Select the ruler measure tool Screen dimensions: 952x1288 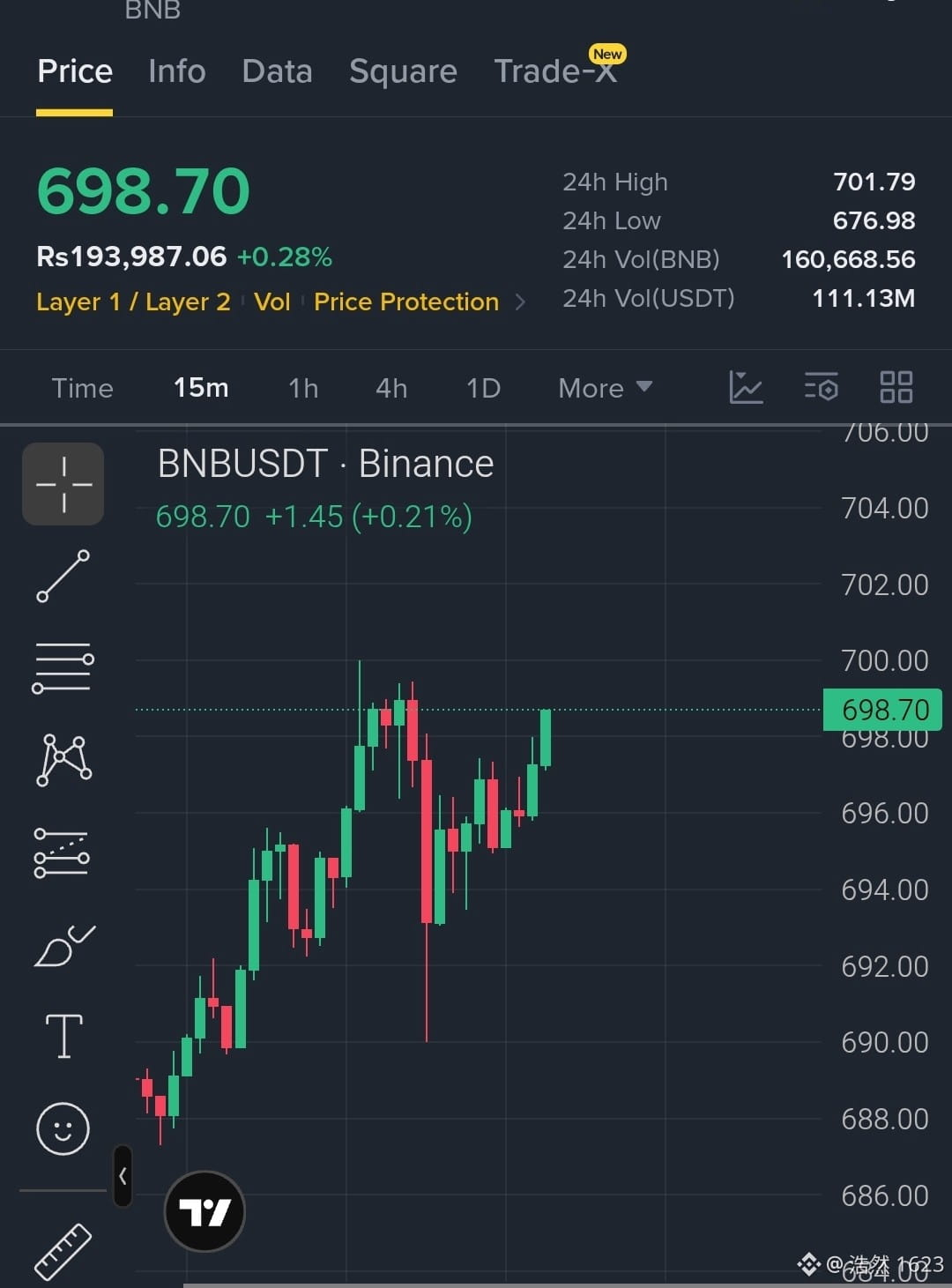[x=63, y=1252]
